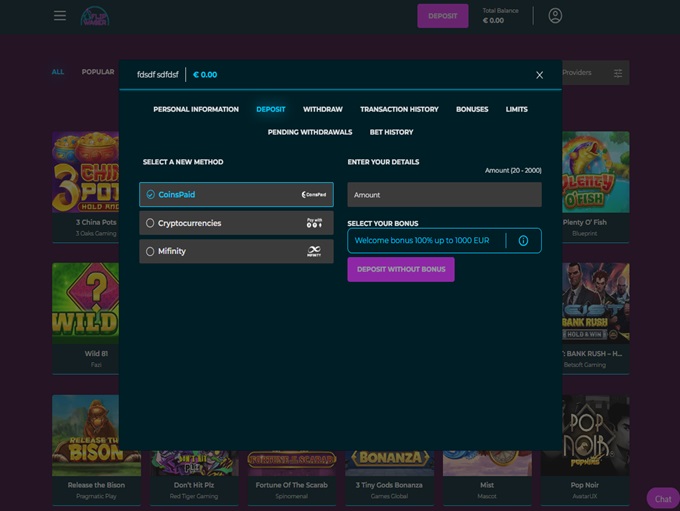Screen dimensions: 680x511
Task: Select the welcome bonus 100% option
Action: [x=426, y=241]
